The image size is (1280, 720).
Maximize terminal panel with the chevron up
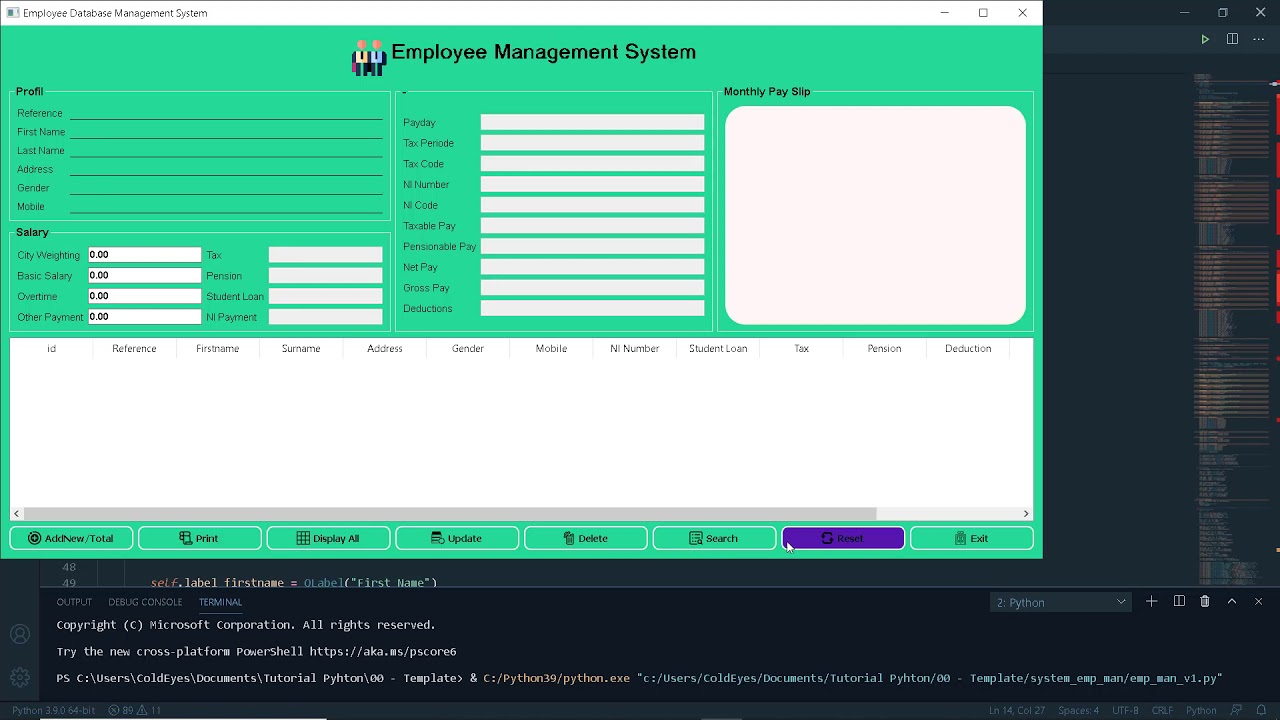(x=1232, y=601)
